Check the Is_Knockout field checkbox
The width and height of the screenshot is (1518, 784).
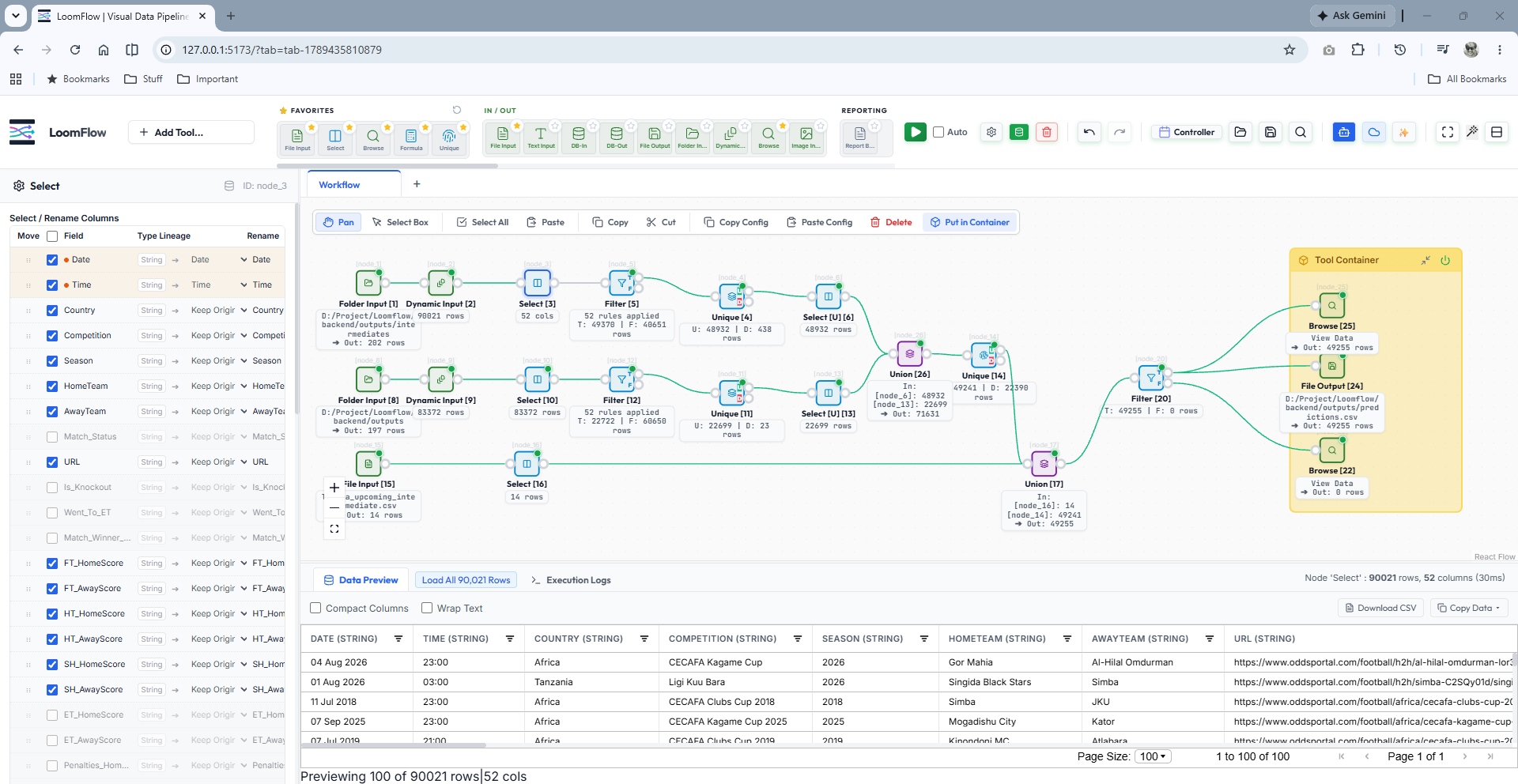[52, 488]
